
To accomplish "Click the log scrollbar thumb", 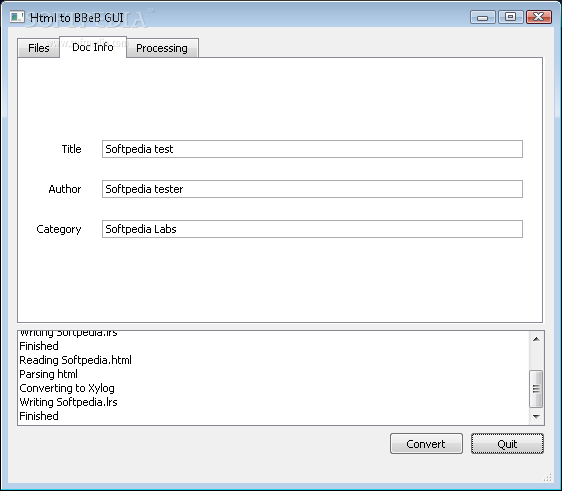I will coord(536,388).
